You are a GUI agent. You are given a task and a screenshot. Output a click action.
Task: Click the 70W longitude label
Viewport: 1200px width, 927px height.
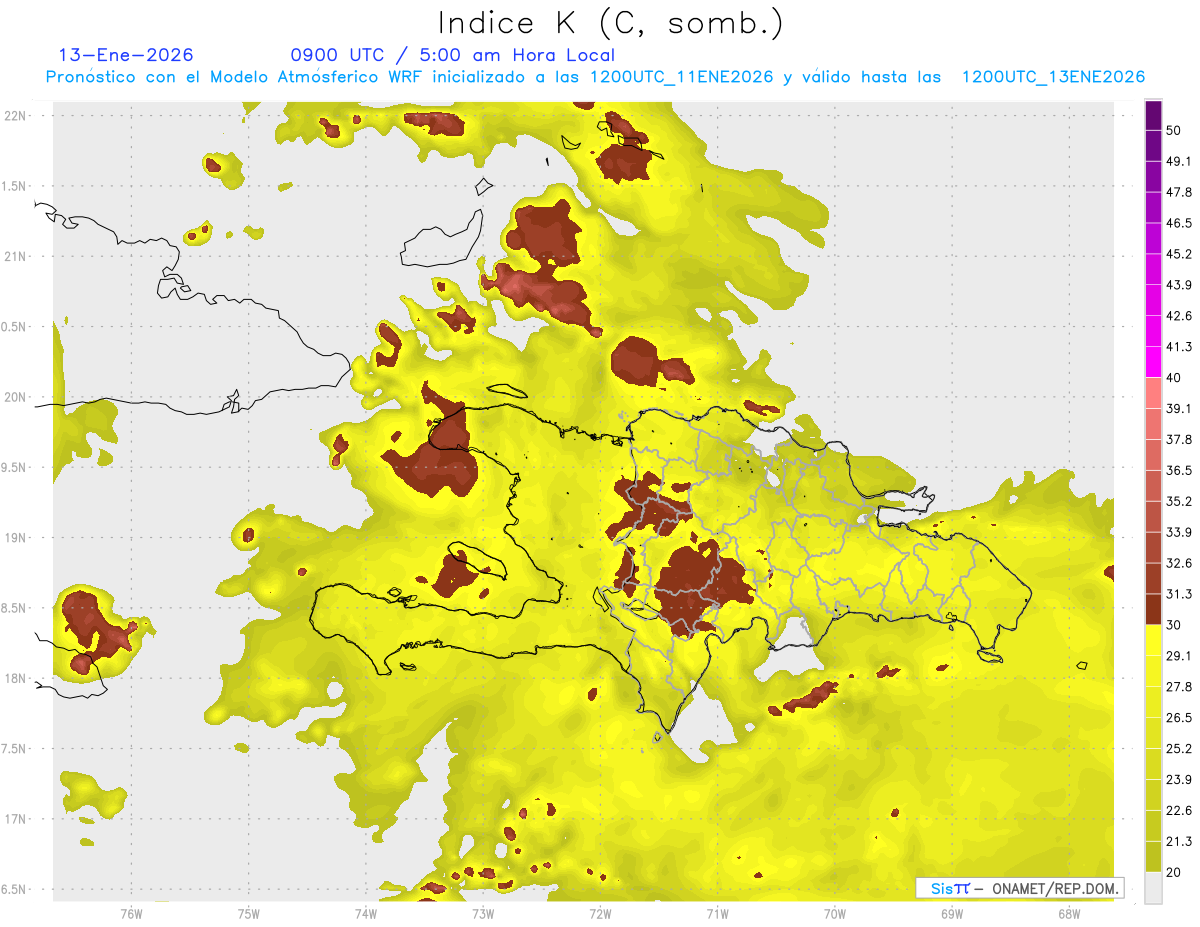coord(835,914)
